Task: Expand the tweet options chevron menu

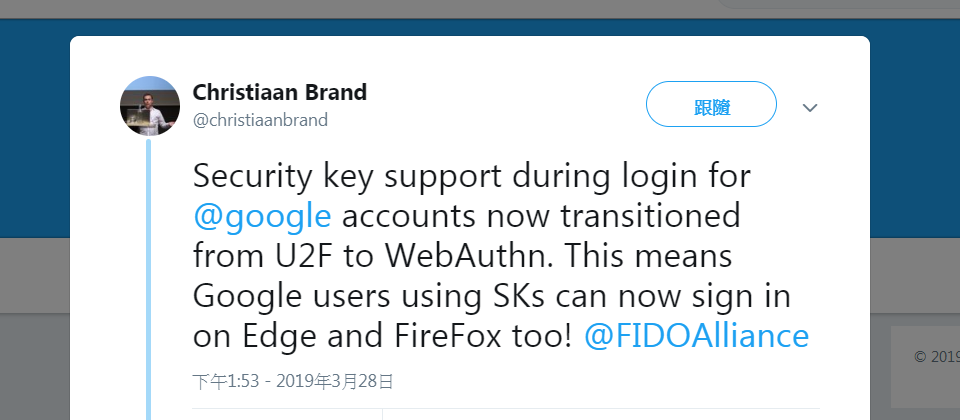Action: (x=810, y=108)
